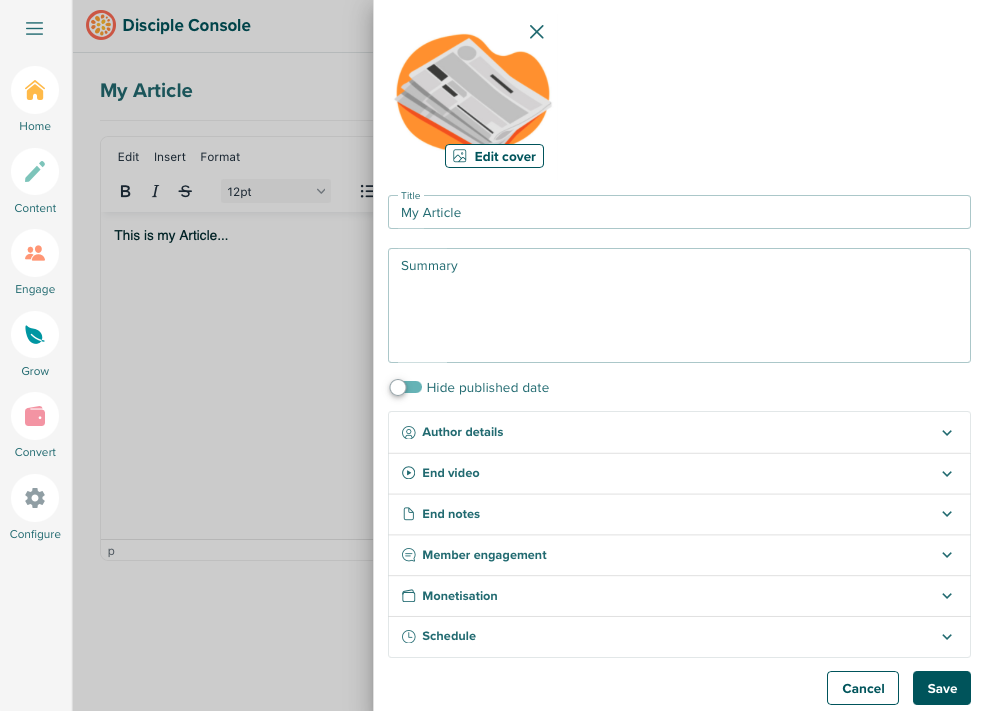Viewport: 981px width, 711px height.
Task: Open the hamburger menu icon
Action: coord(35,29)
